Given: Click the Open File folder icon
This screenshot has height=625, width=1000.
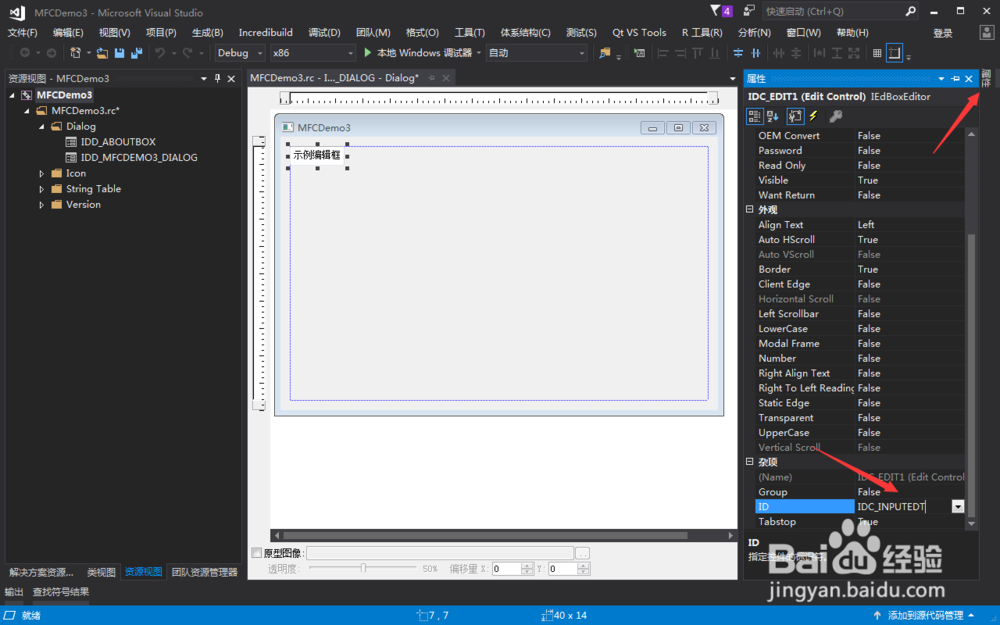Looking at the screenshot, I should click(x=102, y=53).
